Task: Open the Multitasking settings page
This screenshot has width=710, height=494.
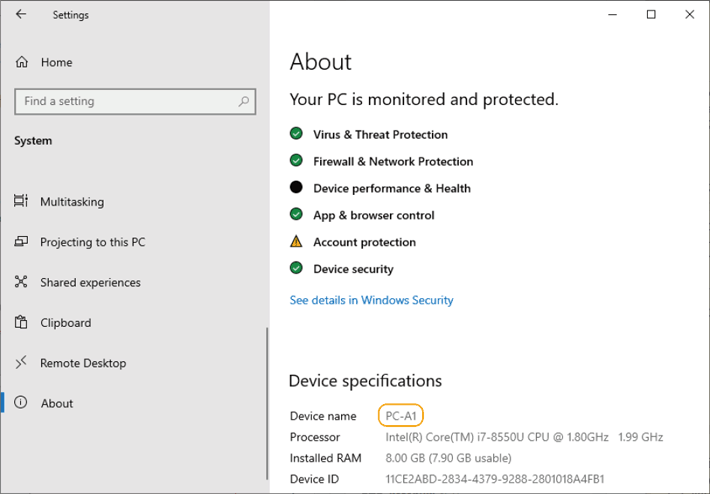Action: click(x=72, y=202)
